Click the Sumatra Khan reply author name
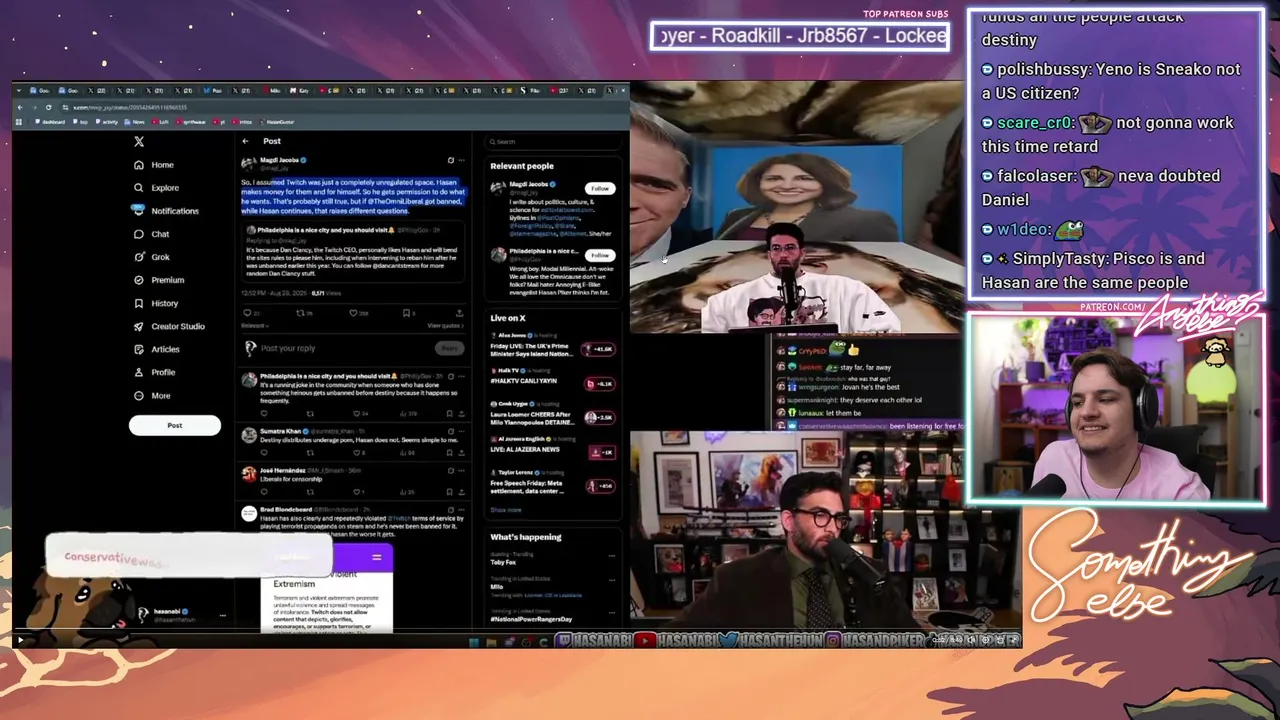Screen dimensions: 1280x720 (280, 431)
